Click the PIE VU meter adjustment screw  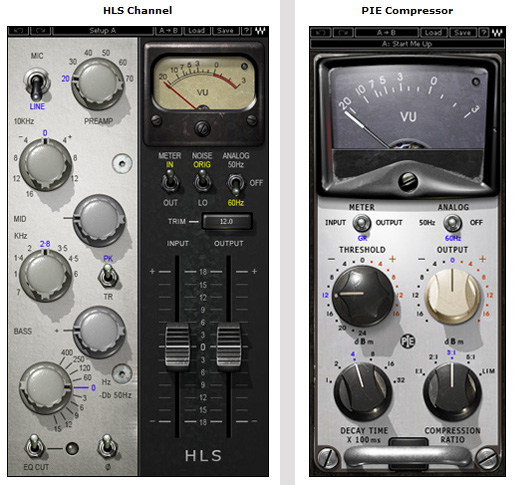408,182
